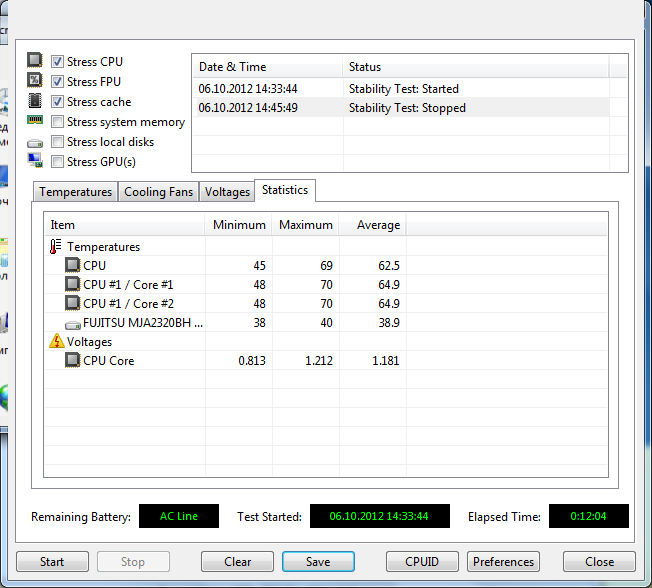Click the Maximum column header
The image size is (652, 588).
click(x=306, y=225)
